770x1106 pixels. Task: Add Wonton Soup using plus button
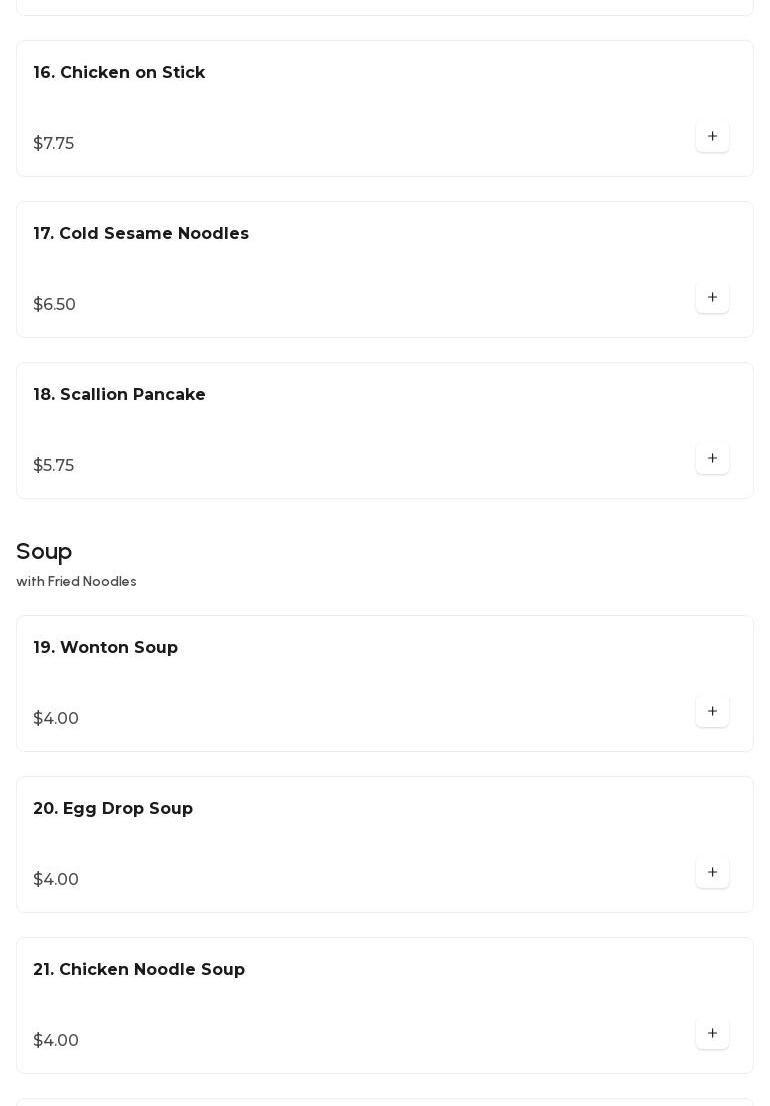tap(712, 712)
